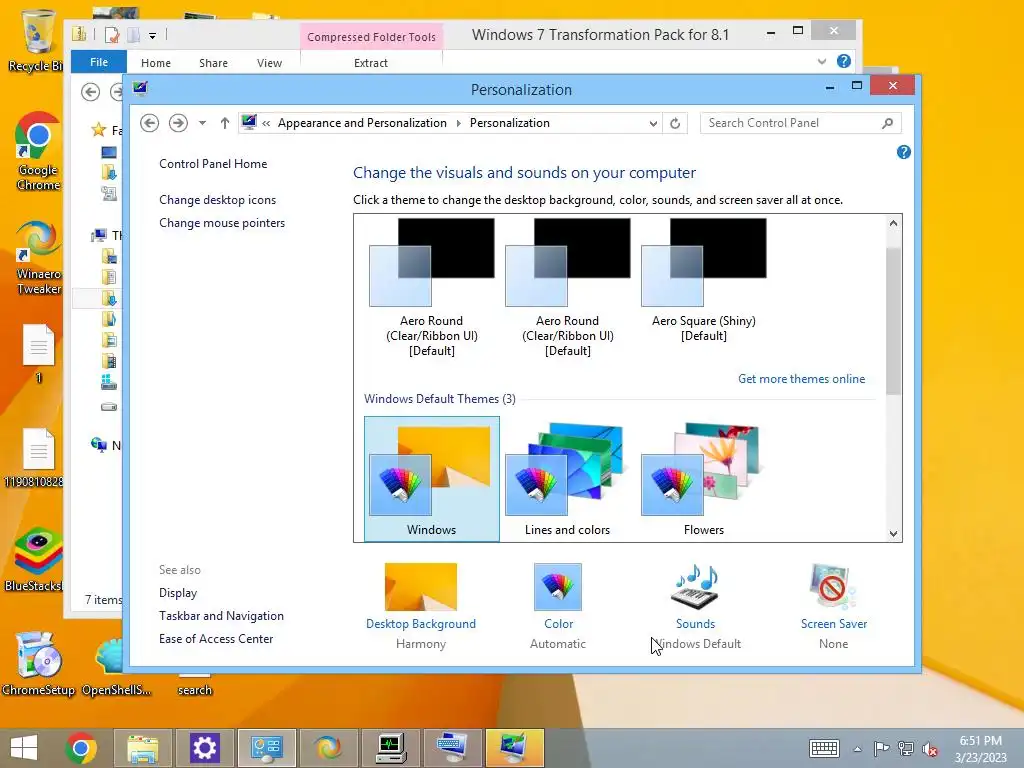This screenshot has width=1024, height=768.
Task: Open Recycle Bin desktop icon
Action: (x=36, y=40)
